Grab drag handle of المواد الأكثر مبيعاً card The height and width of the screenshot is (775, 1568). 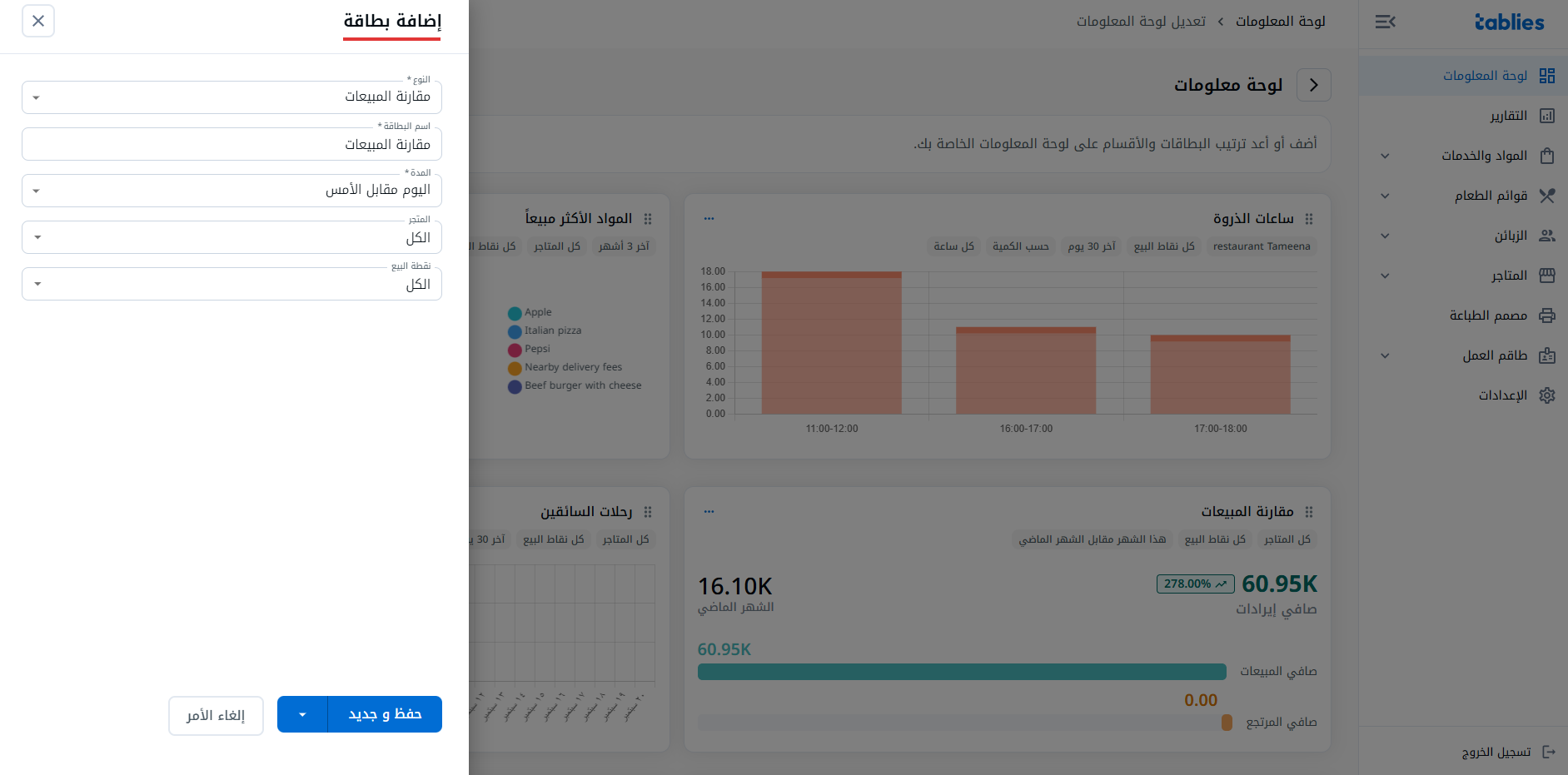click(648, 219)
